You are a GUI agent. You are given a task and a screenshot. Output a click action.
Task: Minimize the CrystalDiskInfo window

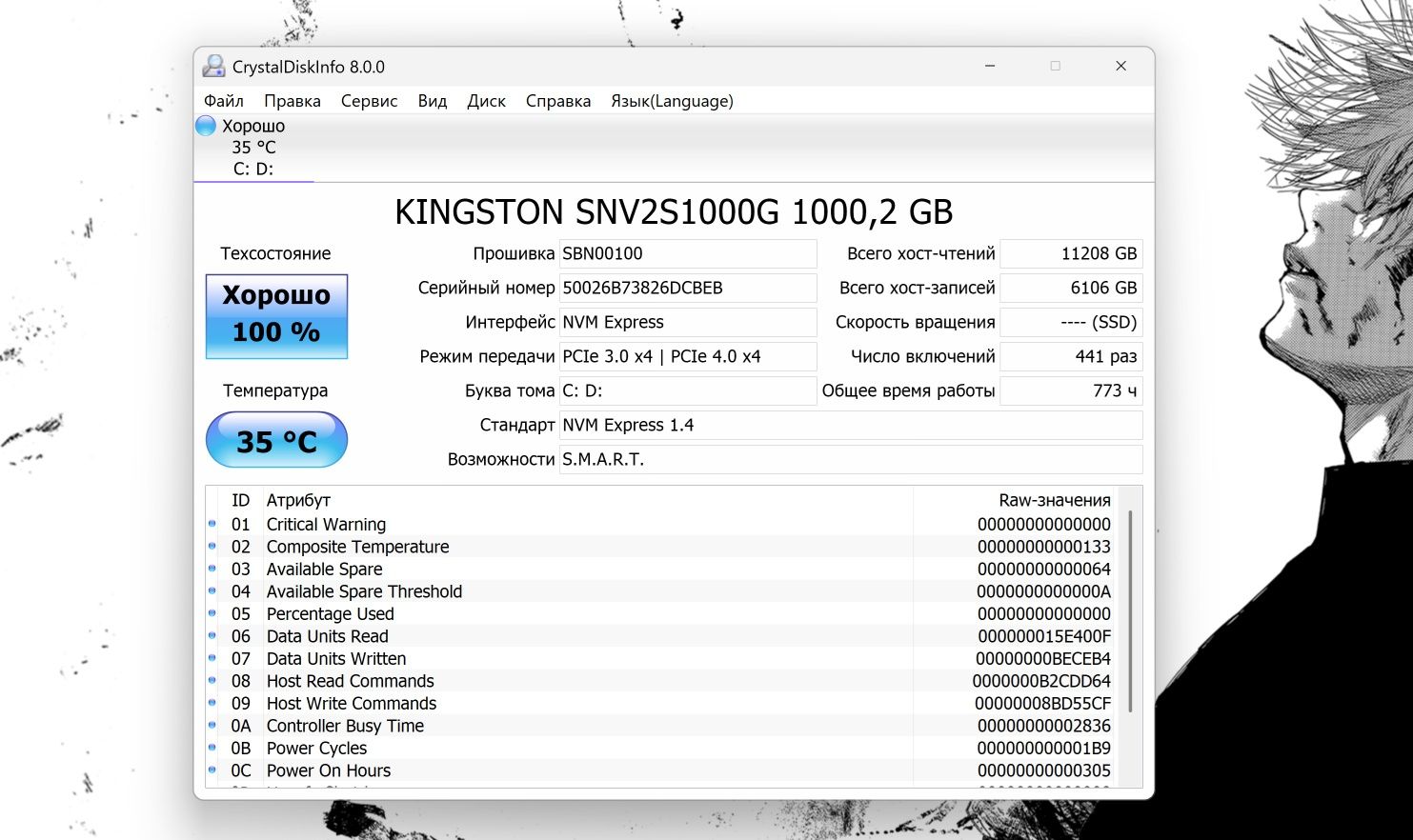[990, 66]
